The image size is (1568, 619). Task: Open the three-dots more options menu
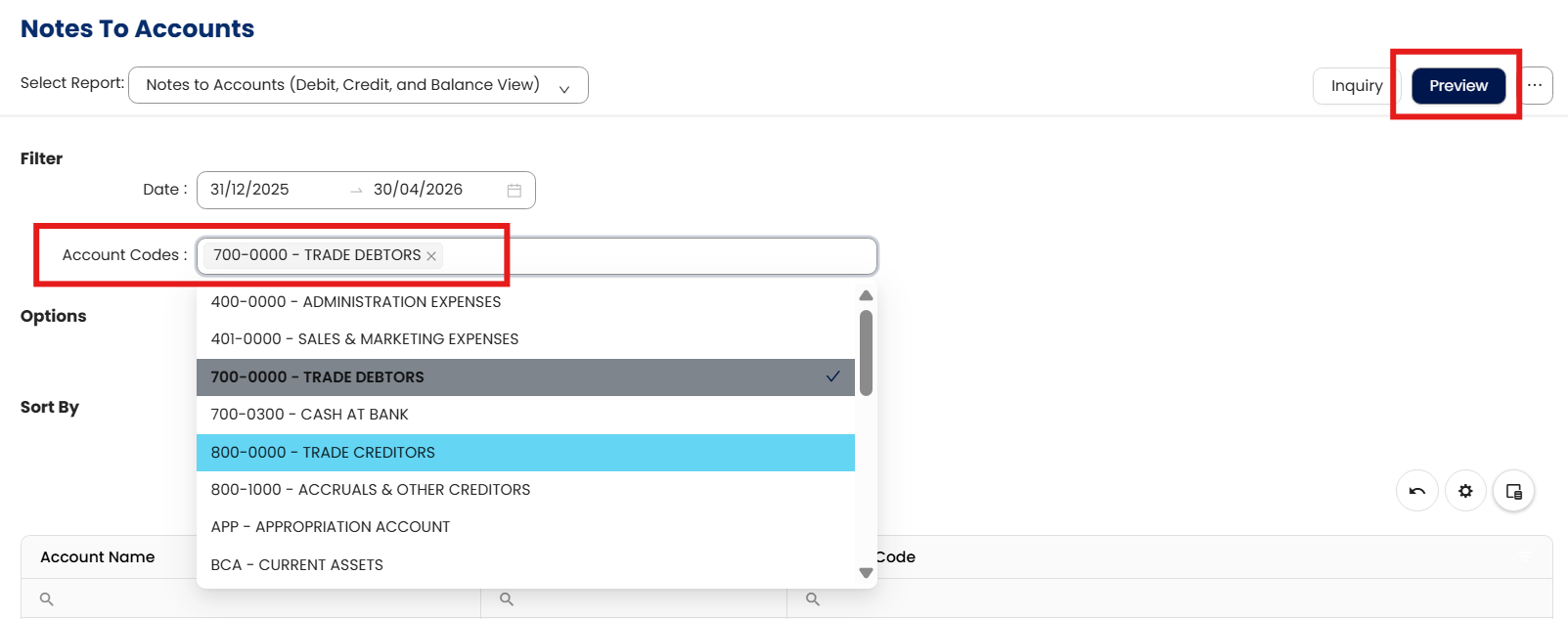(x=1535, y=85)
